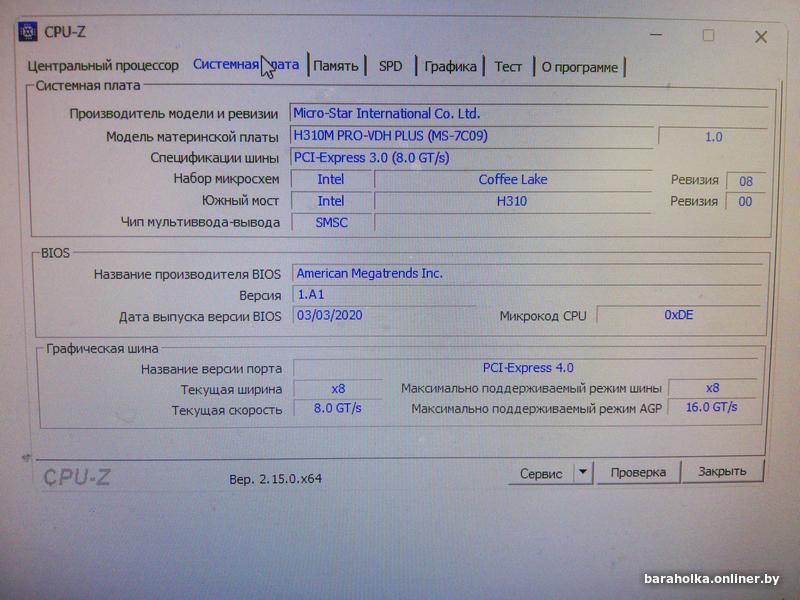Click the SMSC I/O chip value
The image size is (800, 600).
pyautogui.click(x=332, y=222)
